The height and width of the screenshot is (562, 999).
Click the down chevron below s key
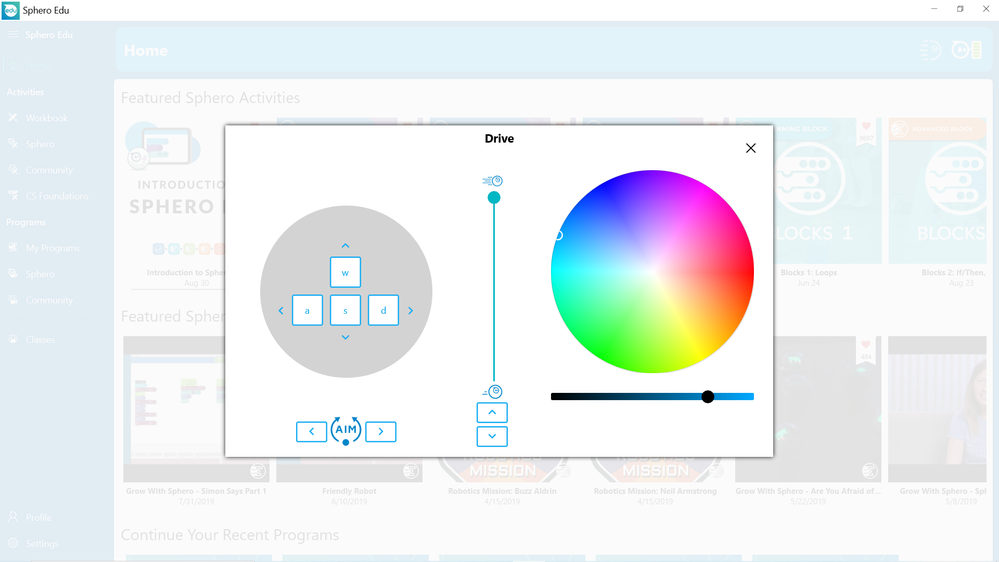pos(345,337)
